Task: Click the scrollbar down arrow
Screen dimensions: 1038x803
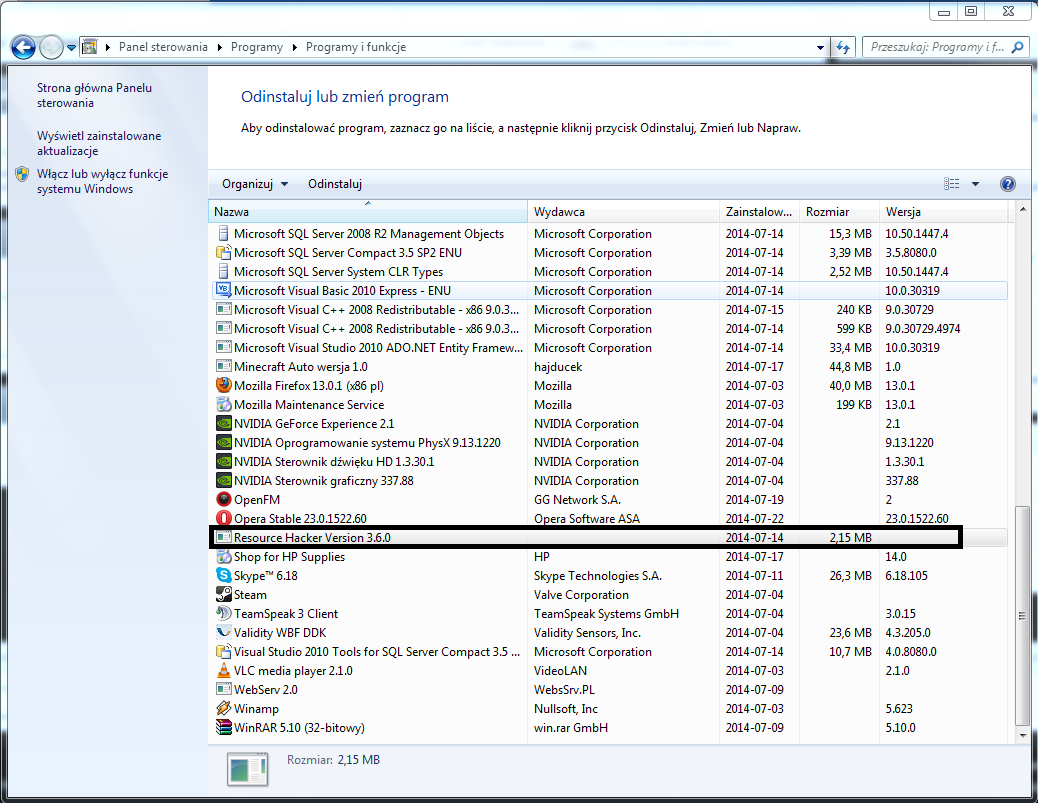Action: tap(1023, 735)
